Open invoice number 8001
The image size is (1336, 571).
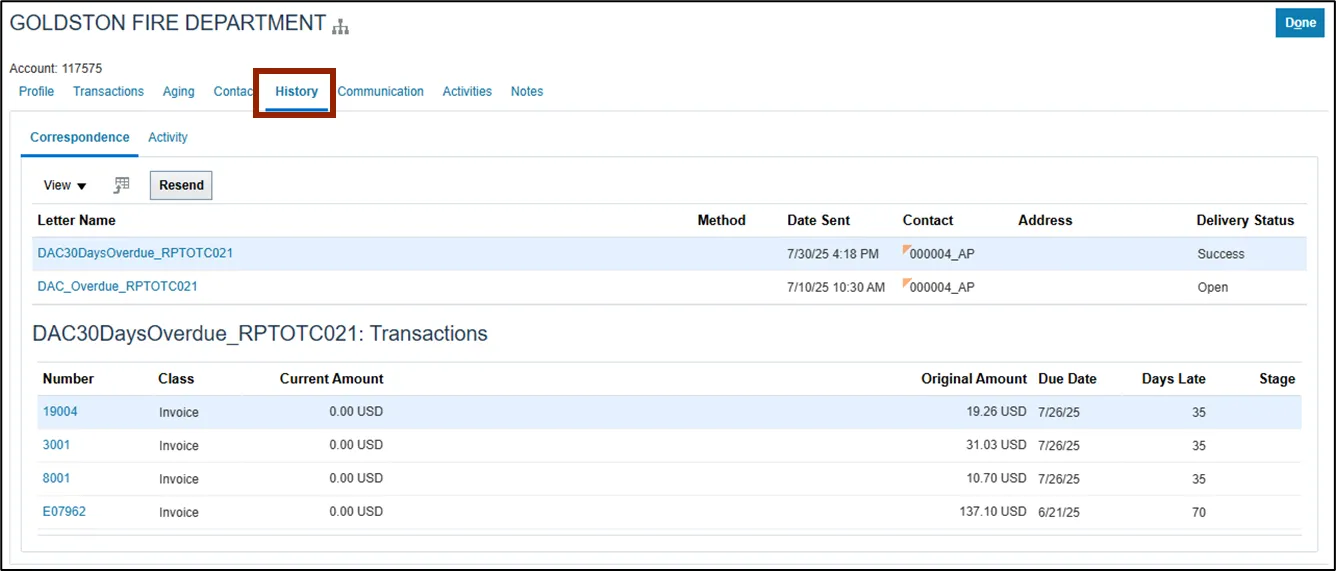click(x=56, y=478)
